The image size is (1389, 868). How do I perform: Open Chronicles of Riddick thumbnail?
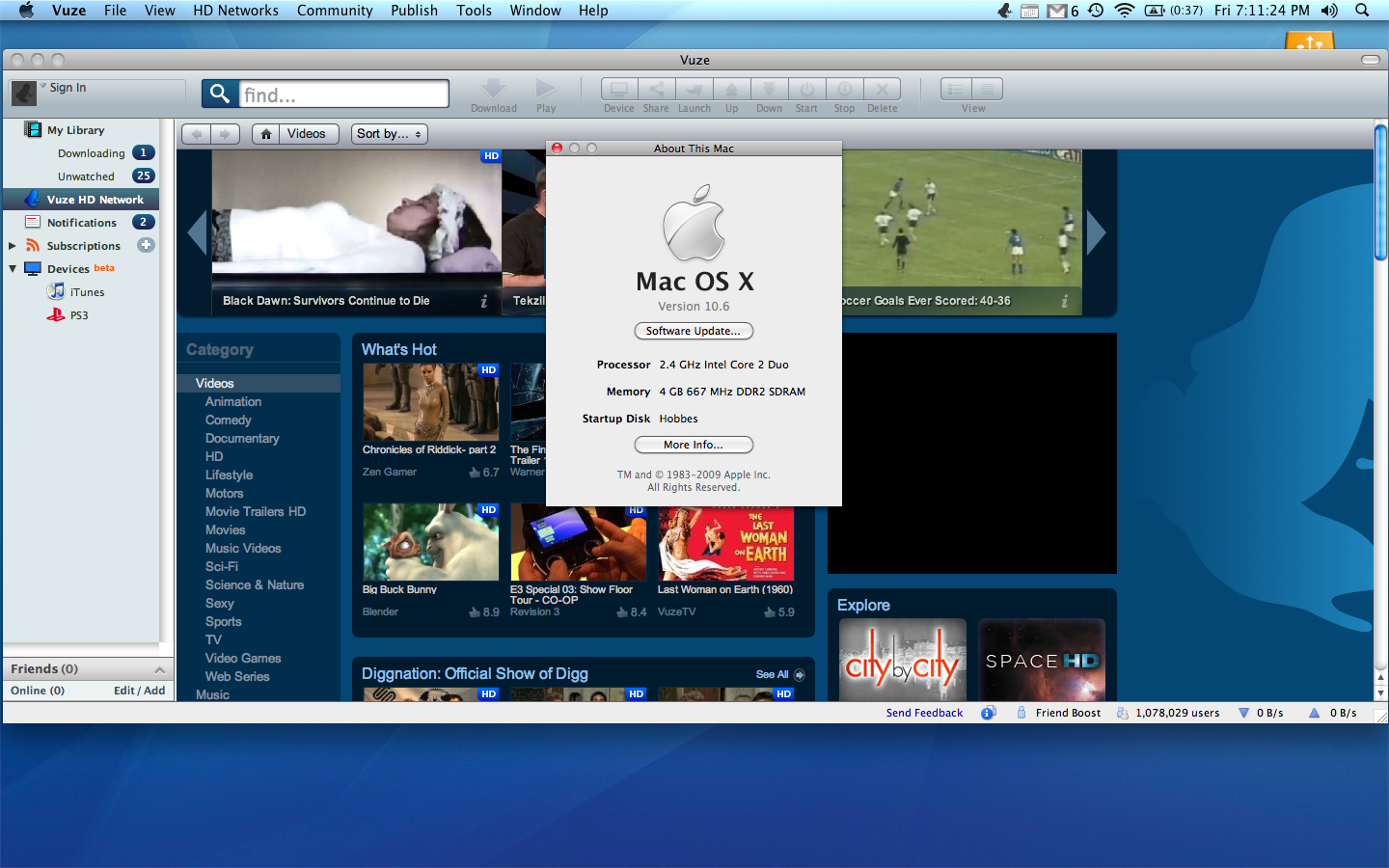[x=431, y=402]
